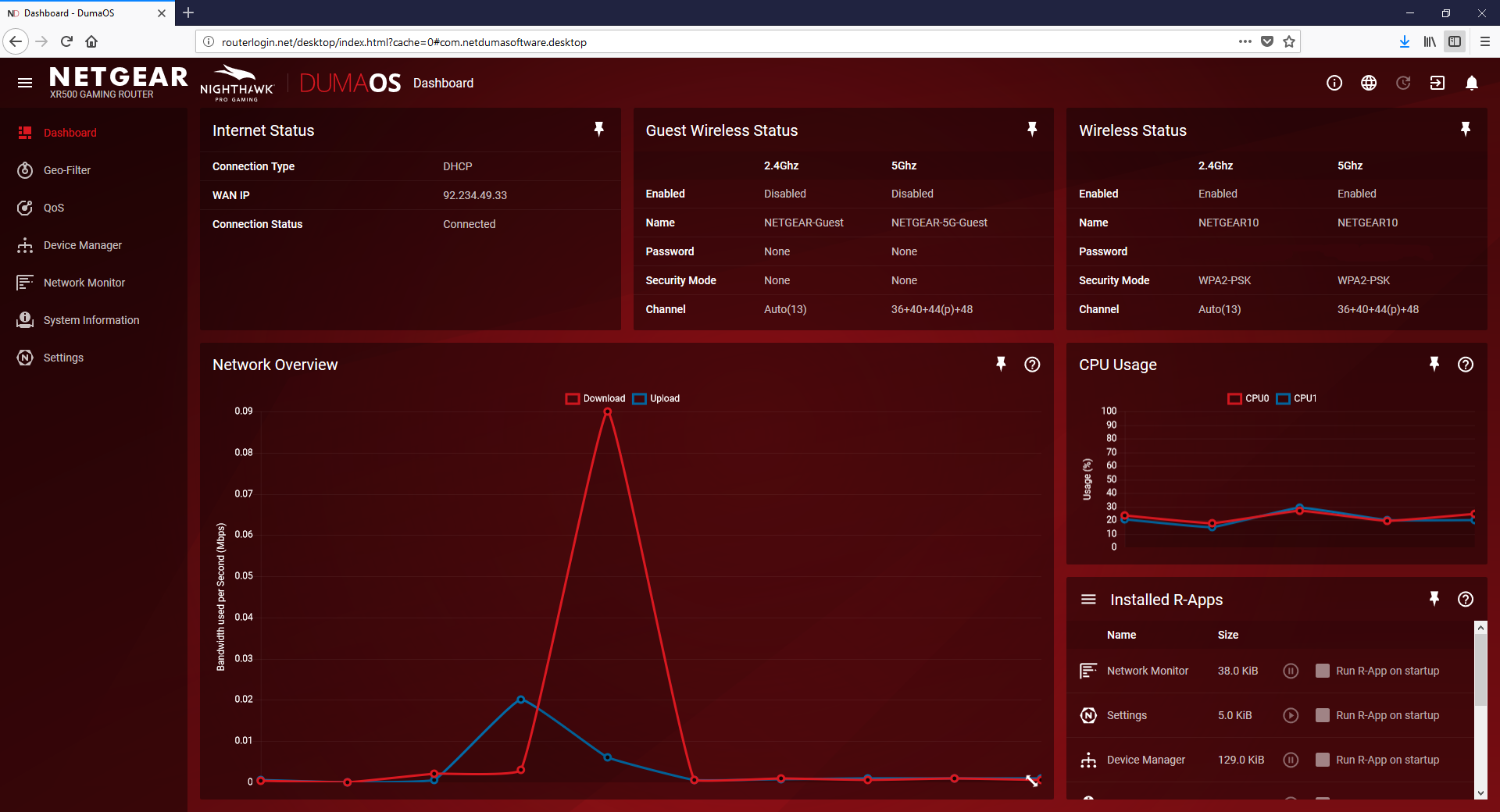Screen dimensions: 1500x812
Task: Start the Settings R-App
Action: coord(1291,715)
